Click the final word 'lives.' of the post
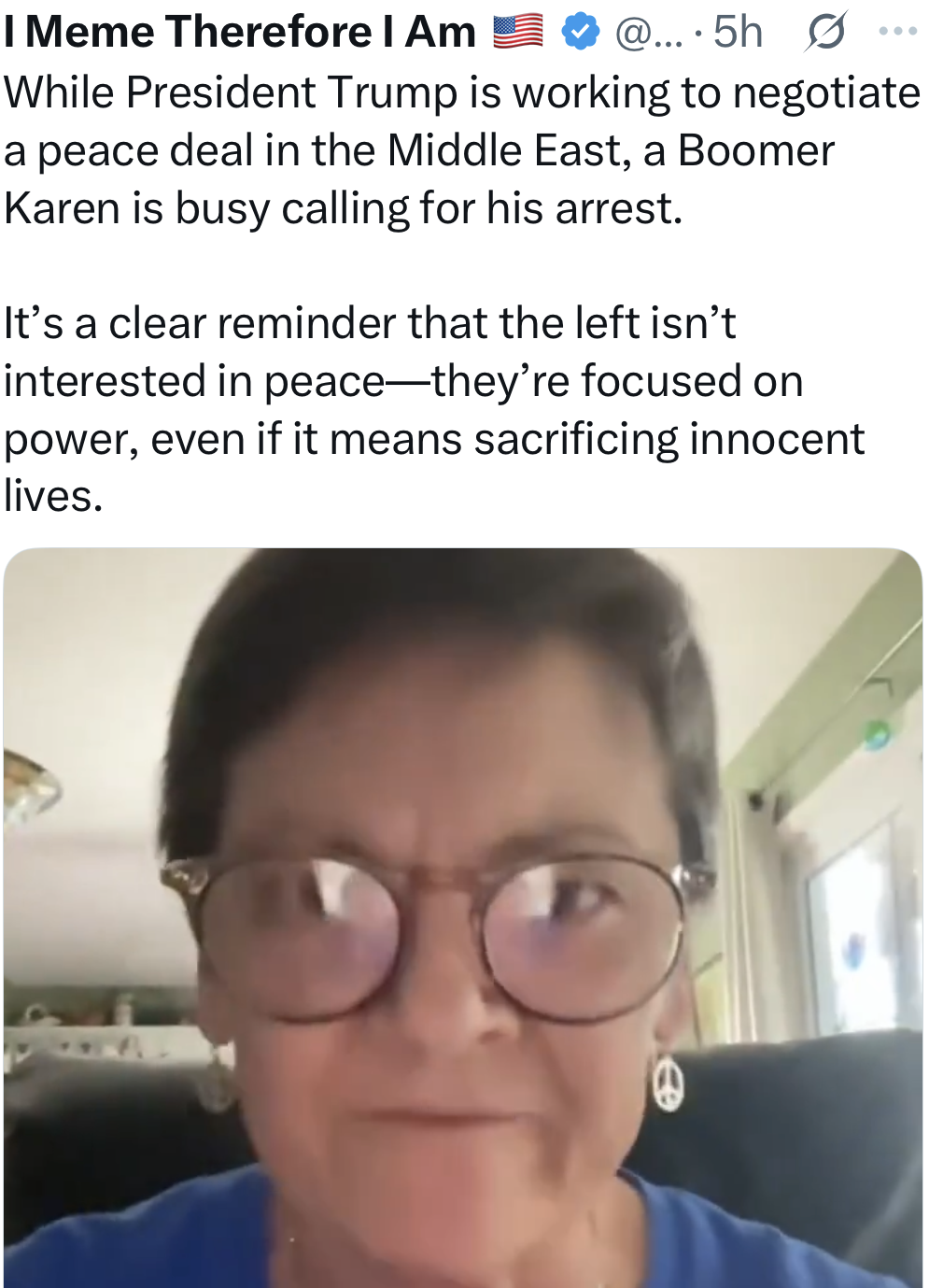Viewport: 929px width, 1288px height. [x=53, y=496]
